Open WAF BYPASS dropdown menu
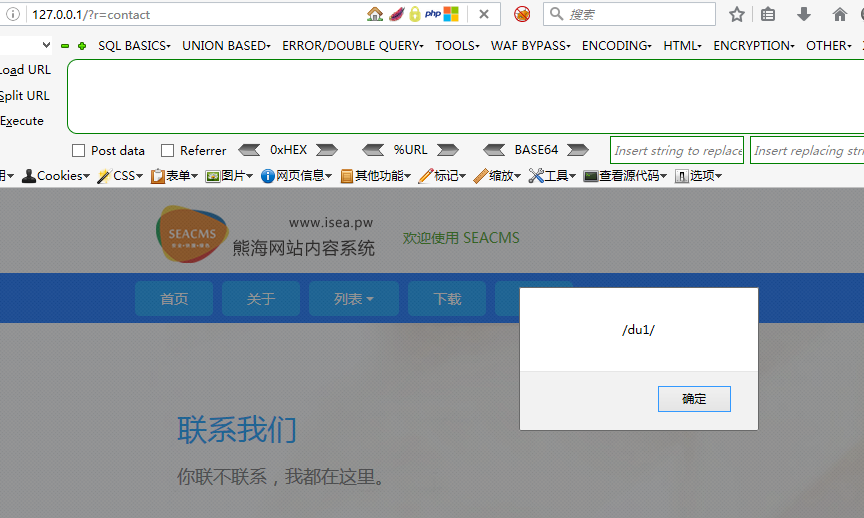The height and width of the screenshot is (518, 864). (x=531, y=46)
